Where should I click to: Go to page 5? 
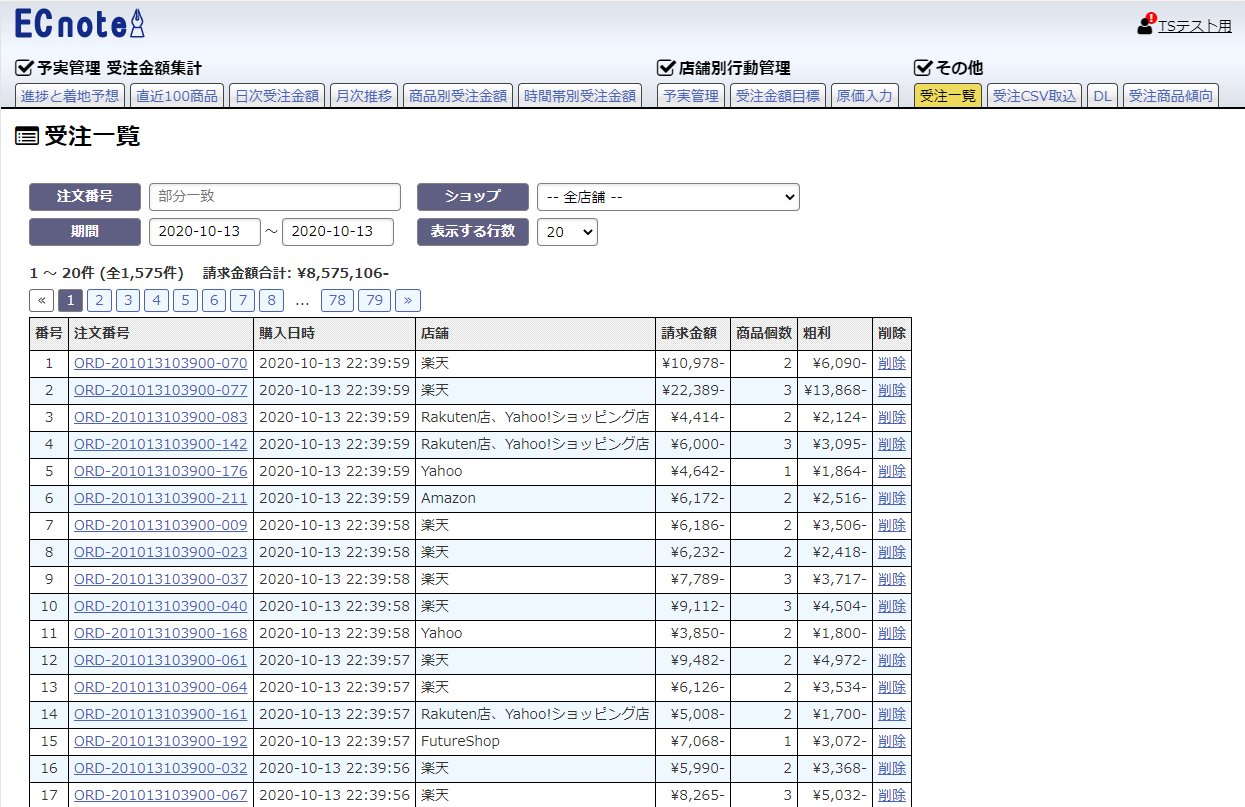coord(185,300)
